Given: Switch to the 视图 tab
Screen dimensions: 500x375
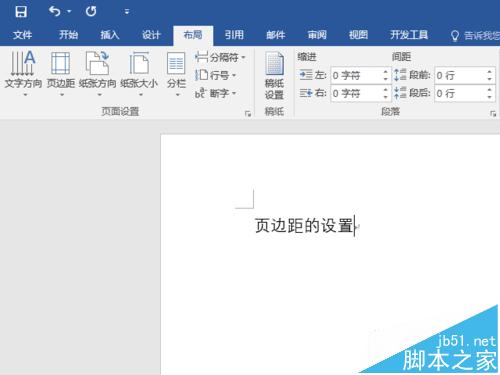Looking at the screenshot, I should (358, 35).
